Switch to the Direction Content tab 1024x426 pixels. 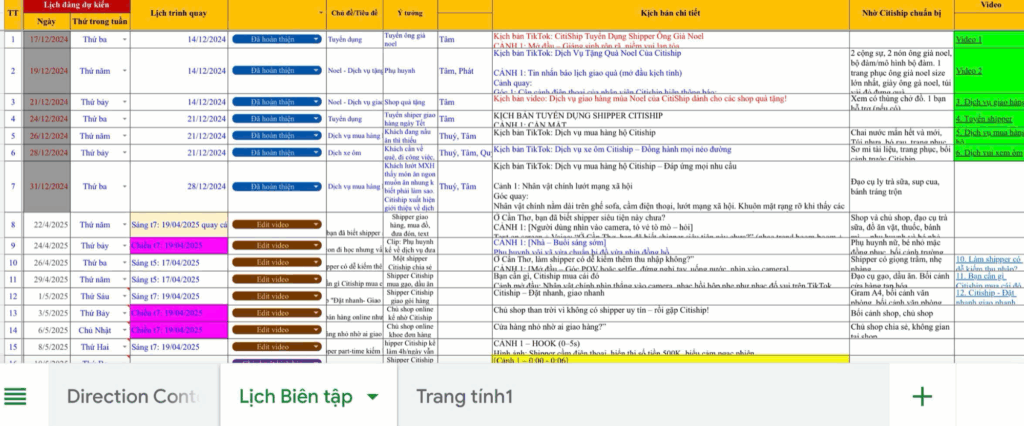click(x=133, y=397)
